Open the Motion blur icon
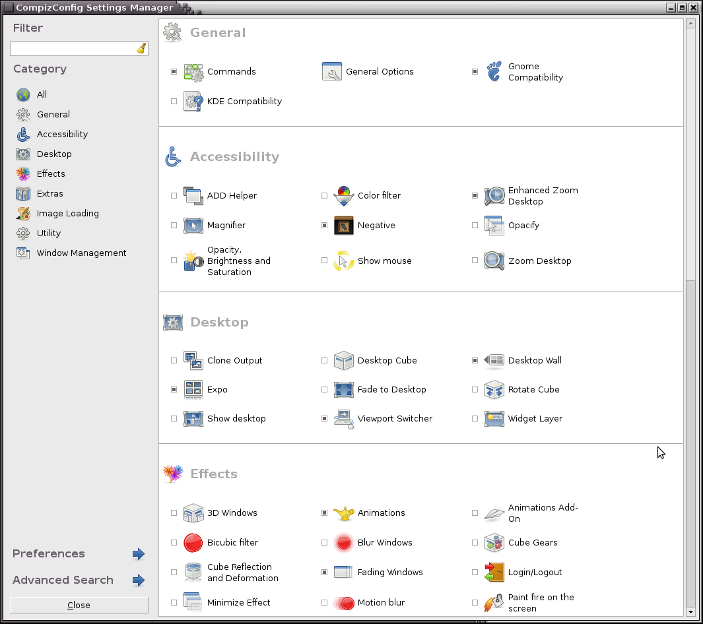Image resolution: width=703 pixels, height=624 pixels. tap(344, 603)
